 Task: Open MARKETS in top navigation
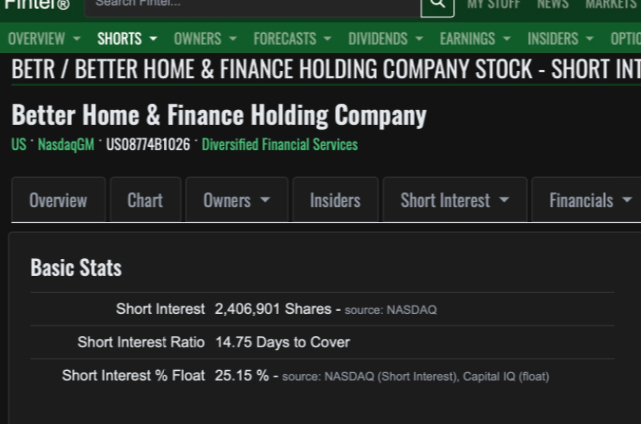point(613,4)
